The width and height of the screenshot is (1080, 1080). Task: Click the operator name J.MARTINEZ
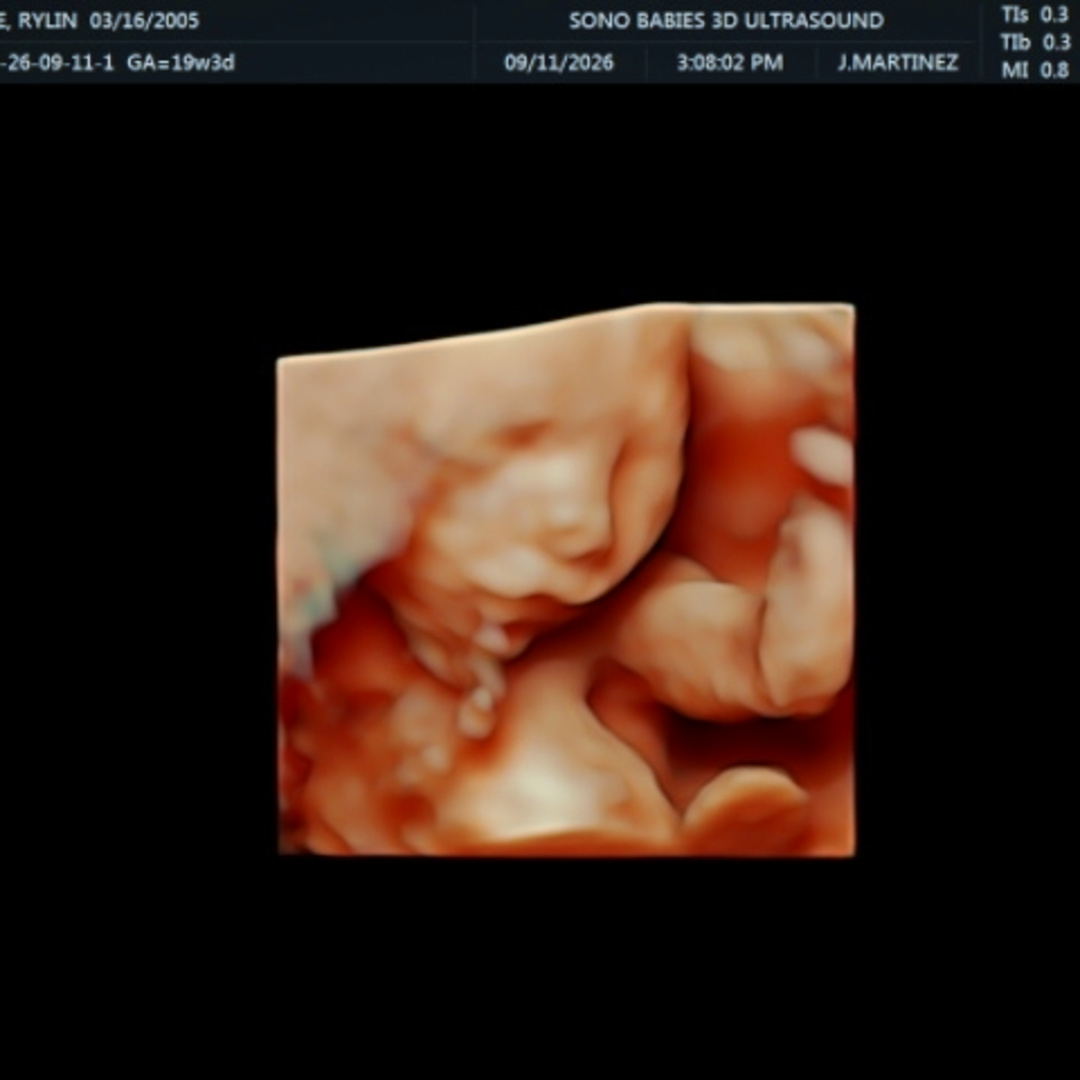click(x=897, y=63)
